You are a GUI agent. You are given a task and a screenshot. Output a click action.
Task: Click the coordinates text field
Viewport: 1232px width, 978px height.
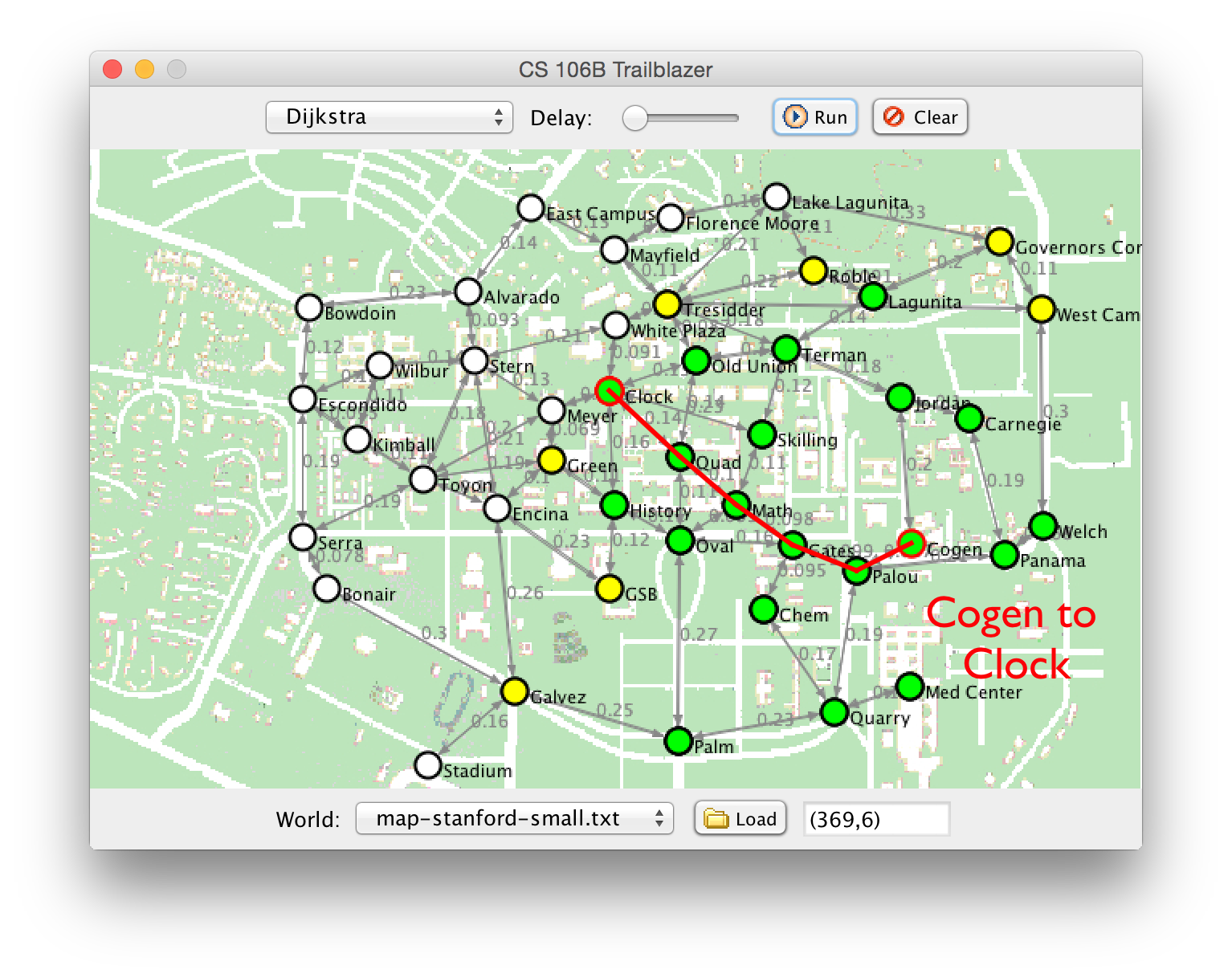(876, 819)
